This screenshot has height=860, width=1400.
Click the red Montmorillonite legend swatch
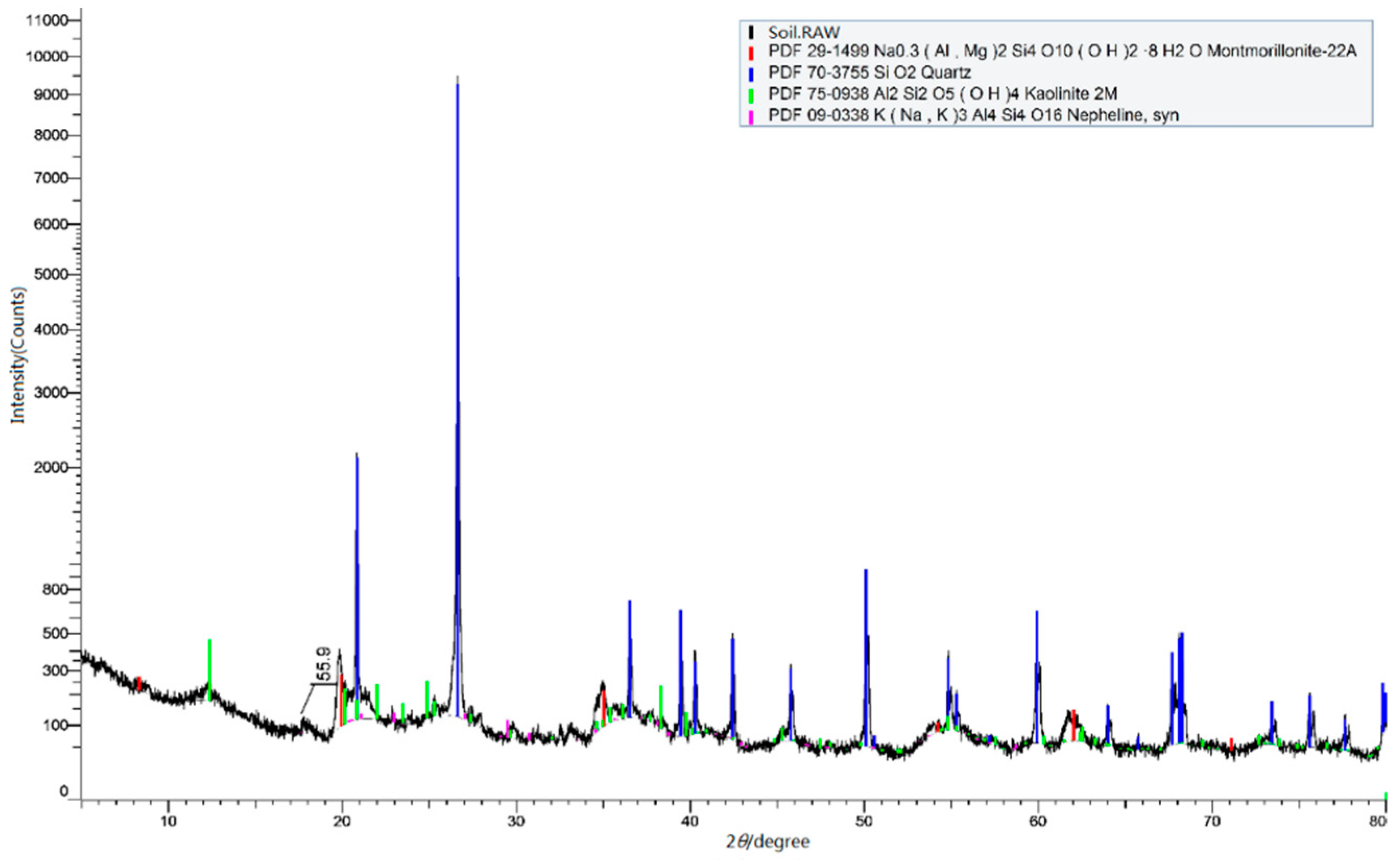coord(752,54)
